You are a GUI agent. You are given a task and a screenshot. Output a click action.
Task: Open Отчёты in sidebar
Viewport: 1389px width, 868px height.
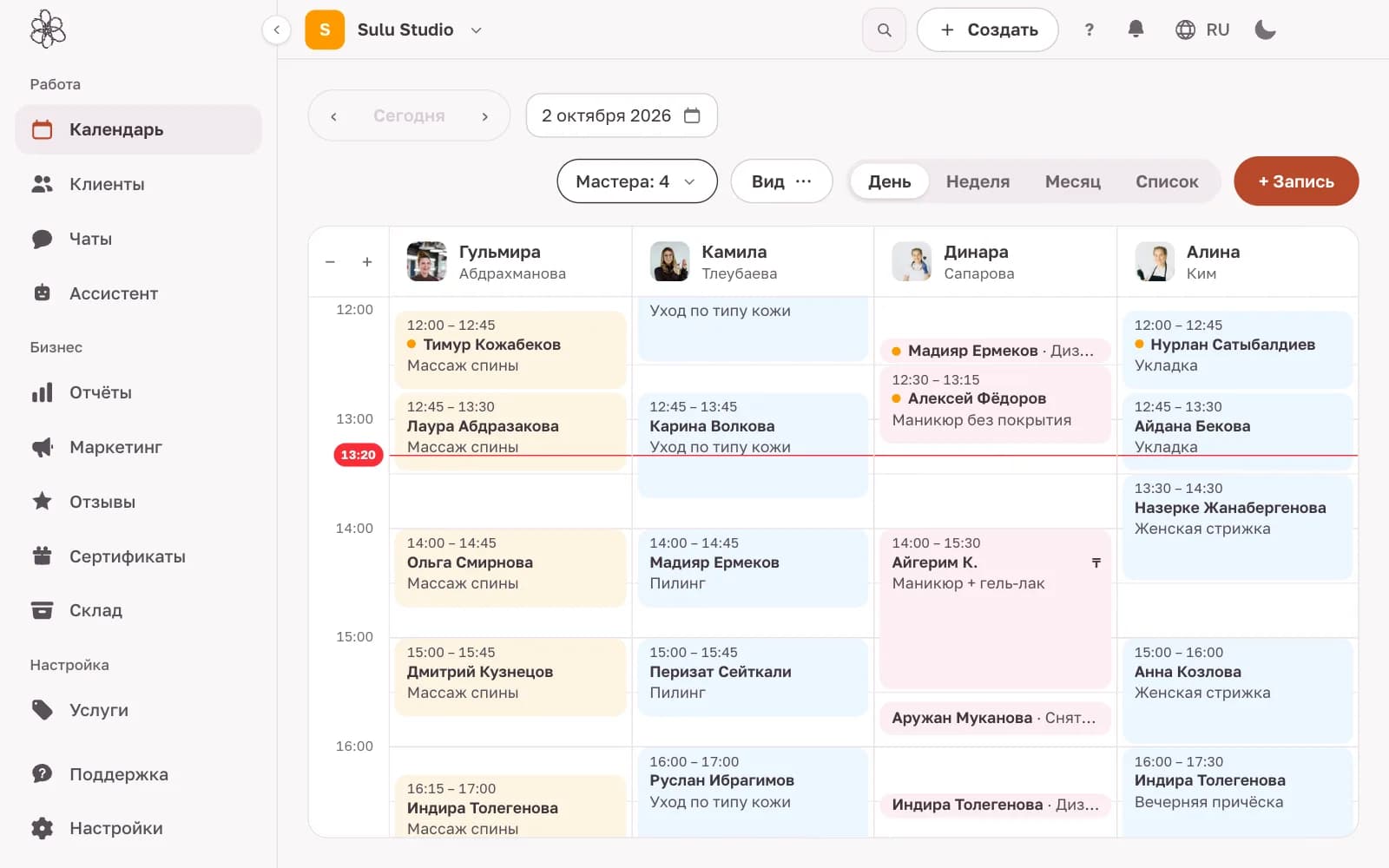pos(138,392)
